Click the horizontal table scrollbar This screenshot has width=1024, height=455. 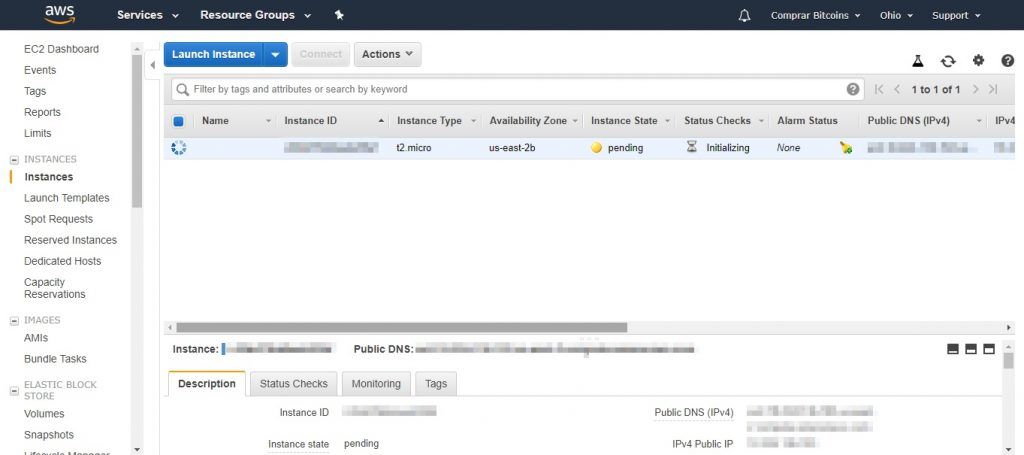[x=402, y=327]
